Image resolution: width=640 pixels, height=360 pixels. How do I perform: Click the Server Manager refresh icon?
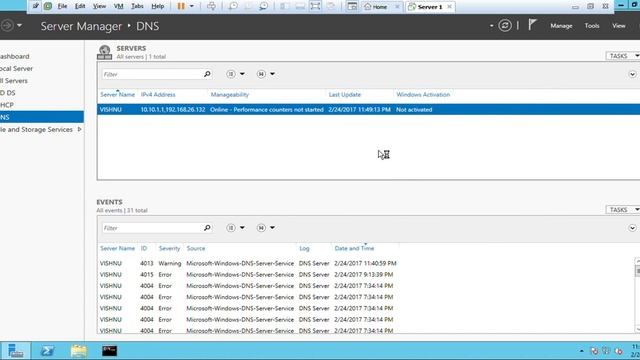click(x=505, y=26)
